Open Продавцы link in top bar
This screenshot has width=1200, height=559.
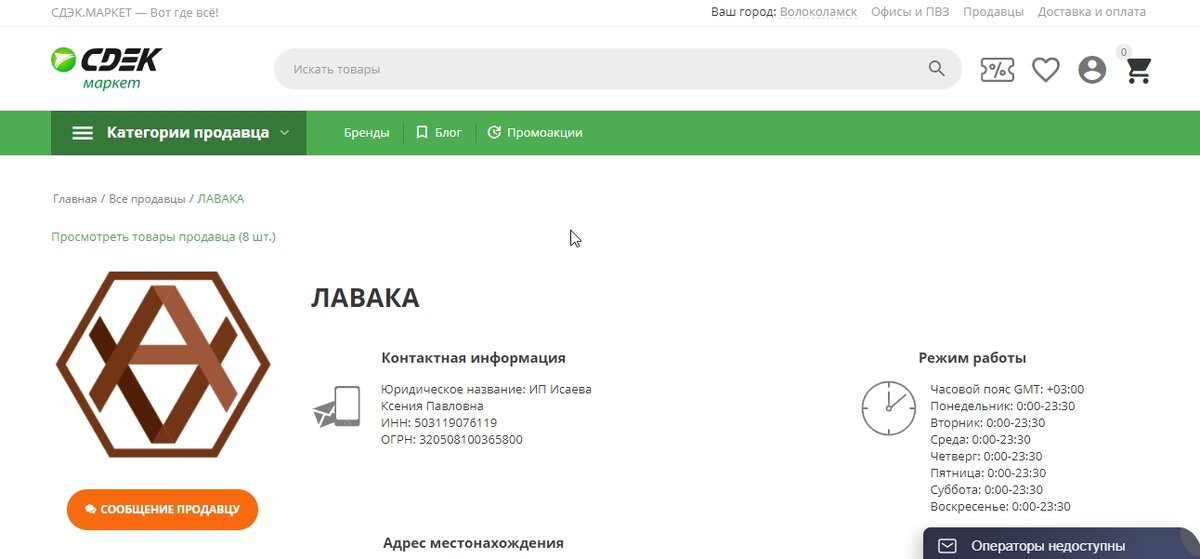click(x=993, y=12)
